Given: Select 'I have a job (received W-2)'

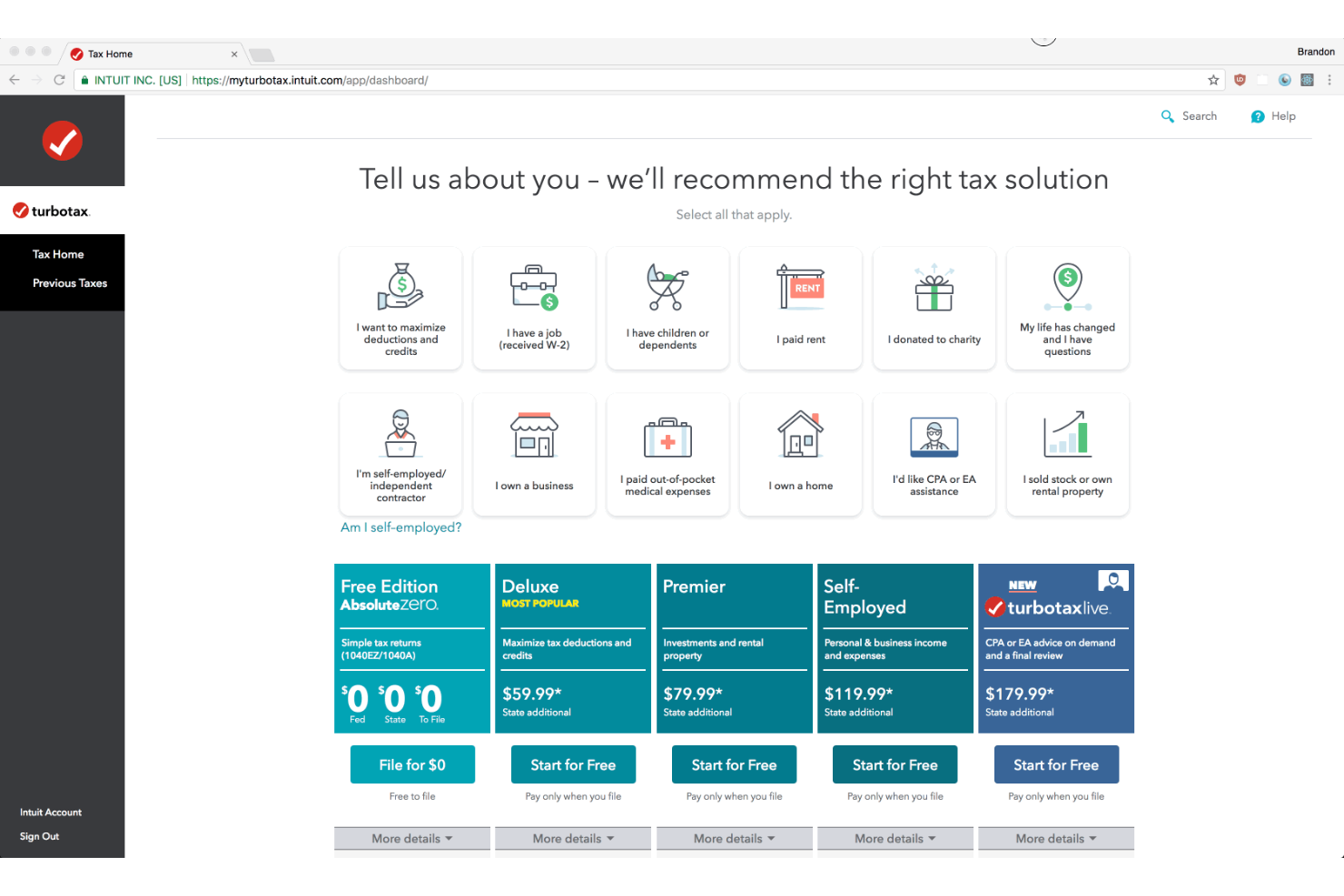Looking at the screenshot, I should [x=534, y=308].
